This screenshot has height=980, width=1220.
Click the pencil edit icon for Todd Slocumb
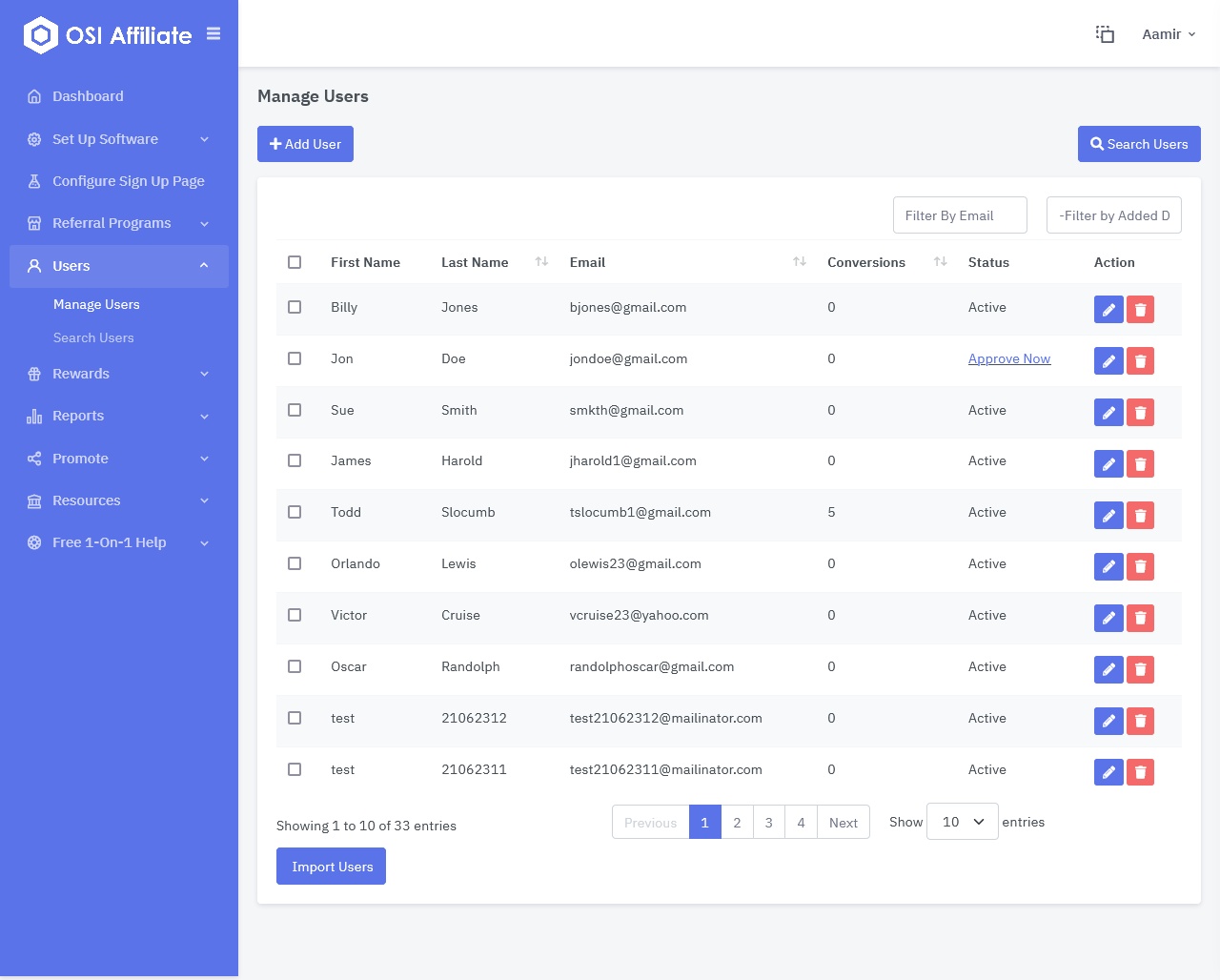pyautogui.click(x=1108, y=515)
